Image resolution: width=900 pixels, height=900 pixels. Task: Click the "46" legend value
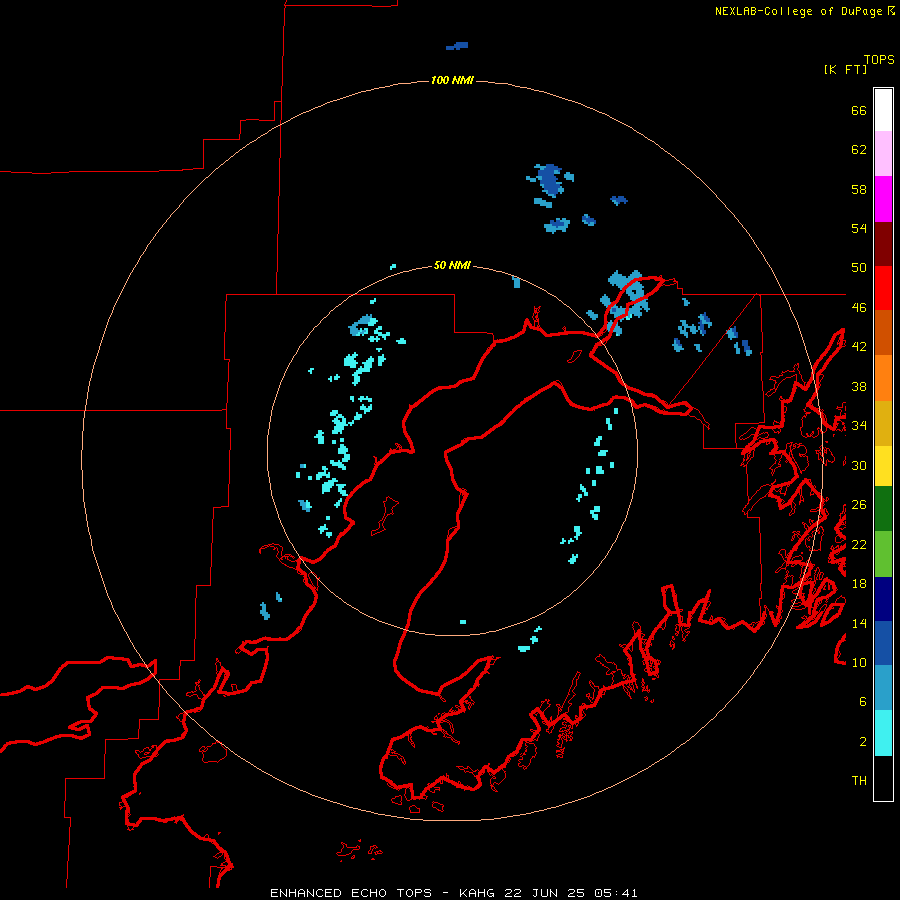859,308
